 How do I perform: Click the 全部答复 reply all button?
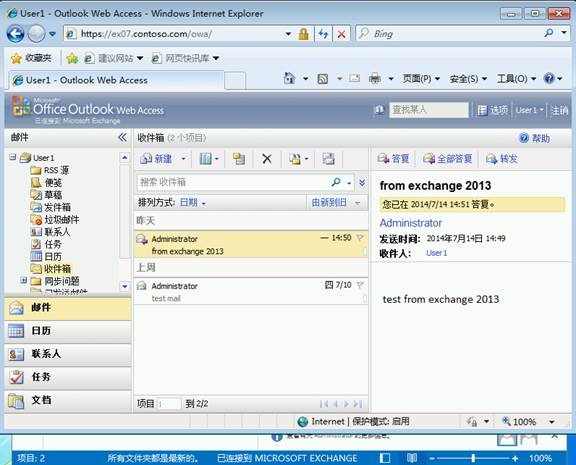coord(447,159)
